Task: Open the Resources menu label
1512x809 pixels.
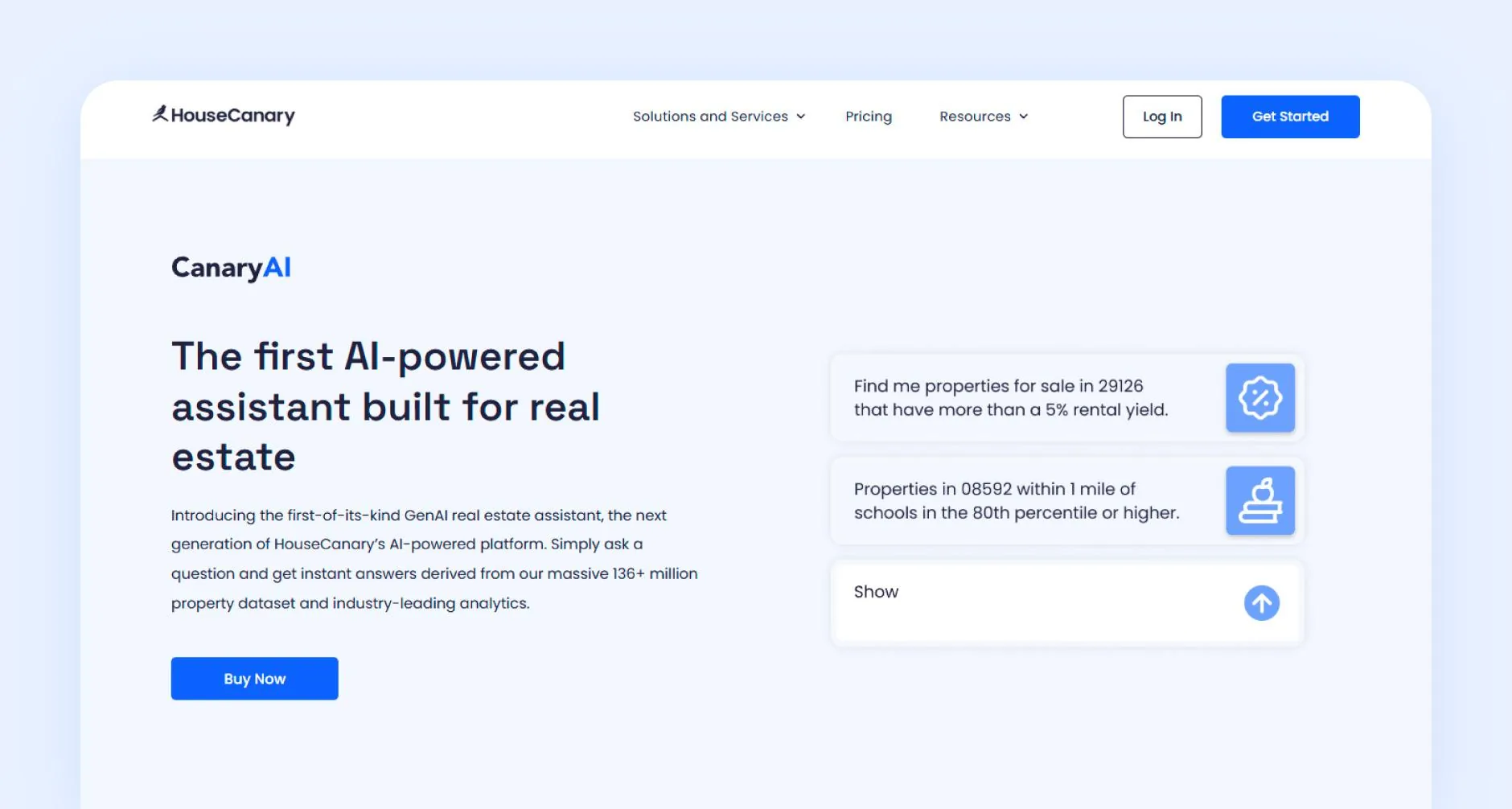Action: pyautogui.click(x=975, y=117)
